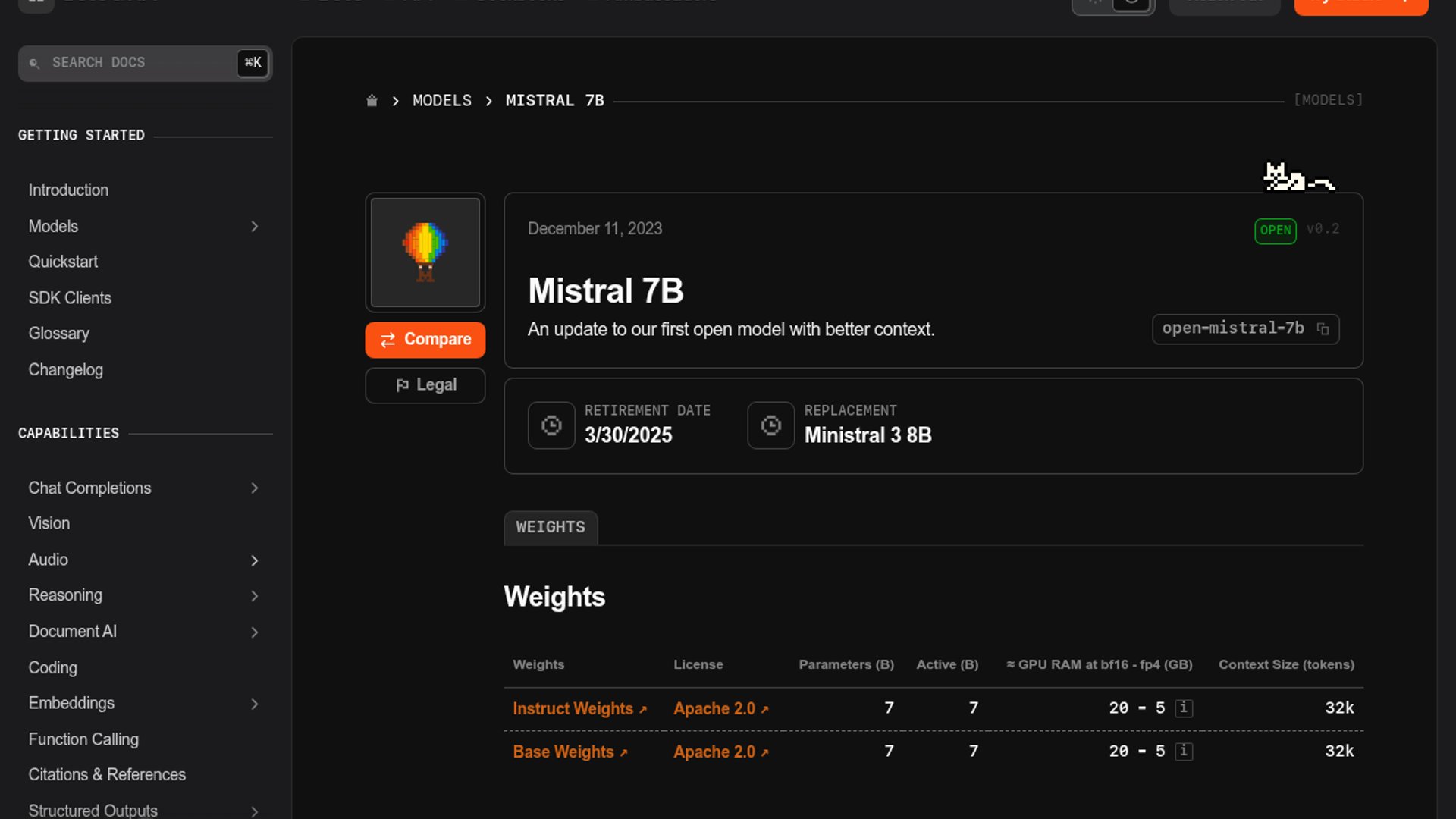Copy the open-mistral-7b model ID
Viewport: 1456px width, 819px height.
coord(1323,329)
